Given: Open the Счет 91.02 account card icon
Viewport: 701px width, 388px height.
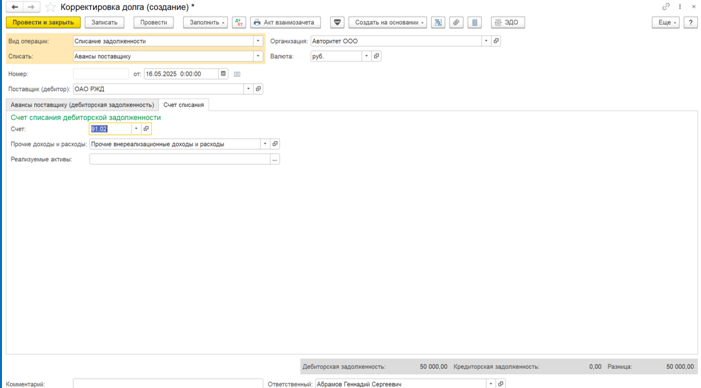Looking at the screenshot, I should point(146,129).
